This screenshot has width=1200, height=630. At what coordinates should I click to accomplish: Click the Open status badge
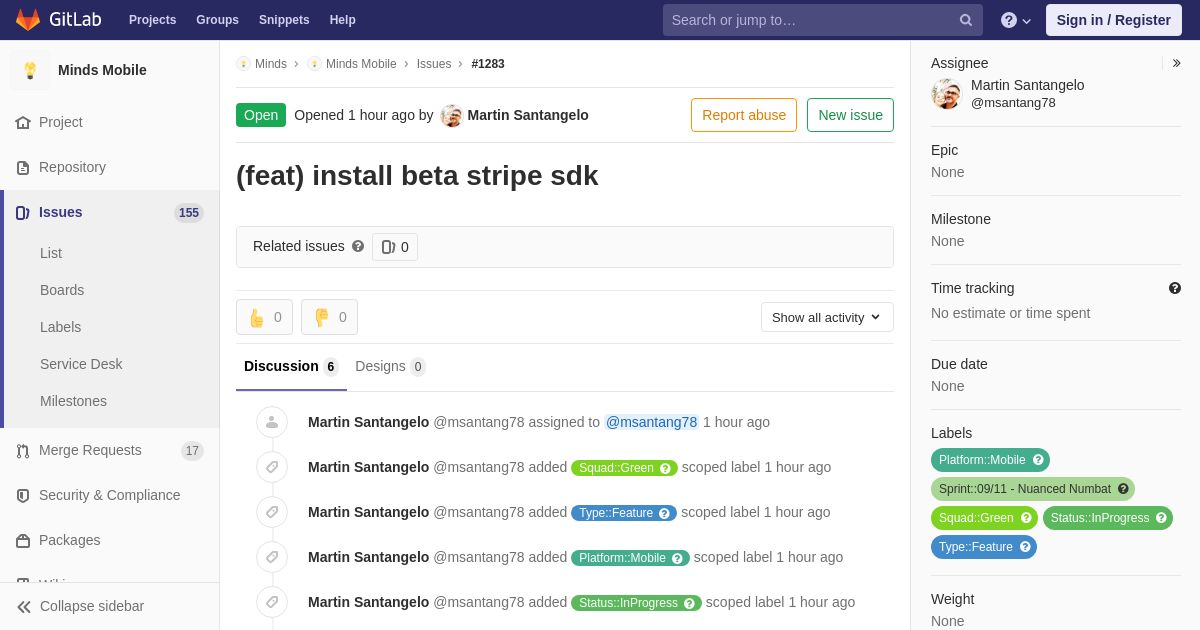tap(261, 115)
